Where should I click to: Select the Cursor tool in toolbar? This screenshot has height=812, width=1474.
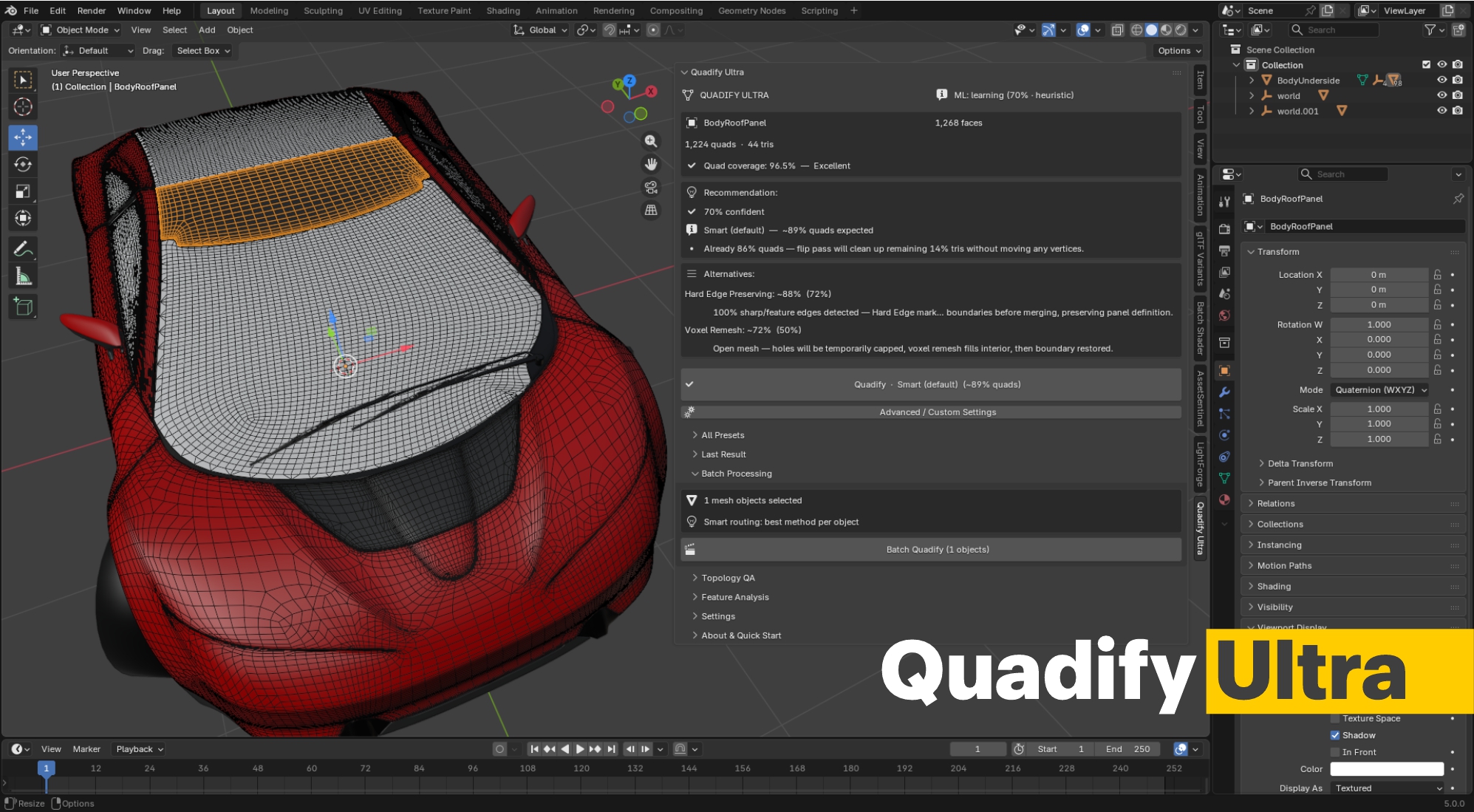[x=23, y=107]
